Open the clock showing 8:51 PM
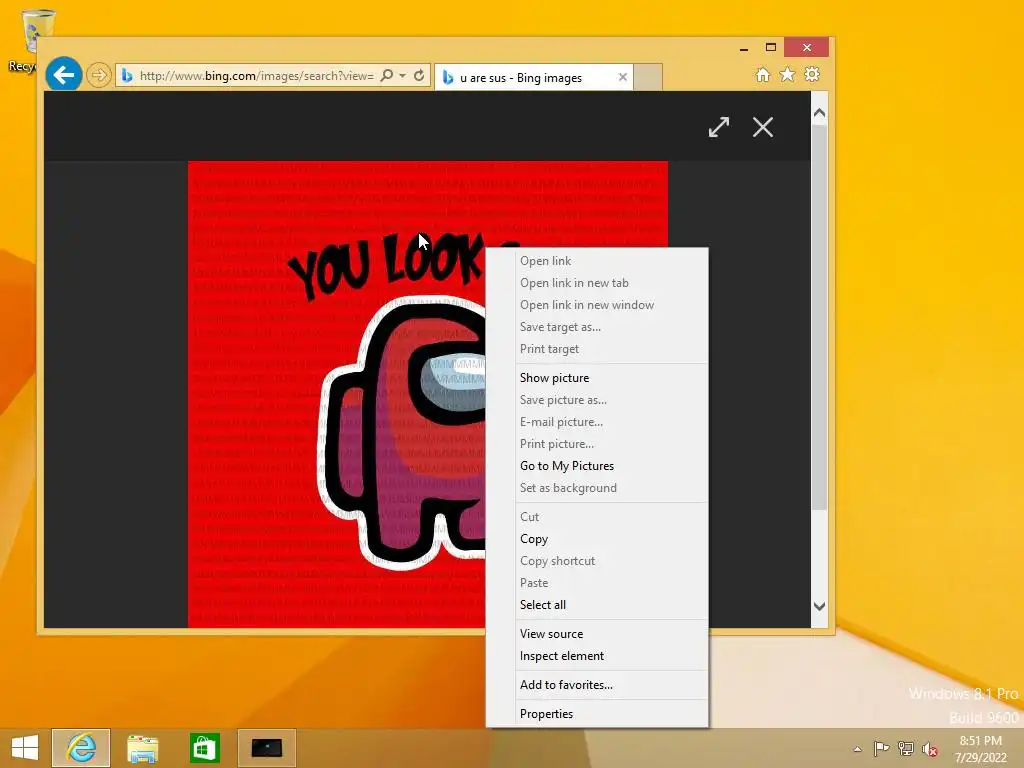Screen dimensions: 1024x768 click(x=980, y=749)
